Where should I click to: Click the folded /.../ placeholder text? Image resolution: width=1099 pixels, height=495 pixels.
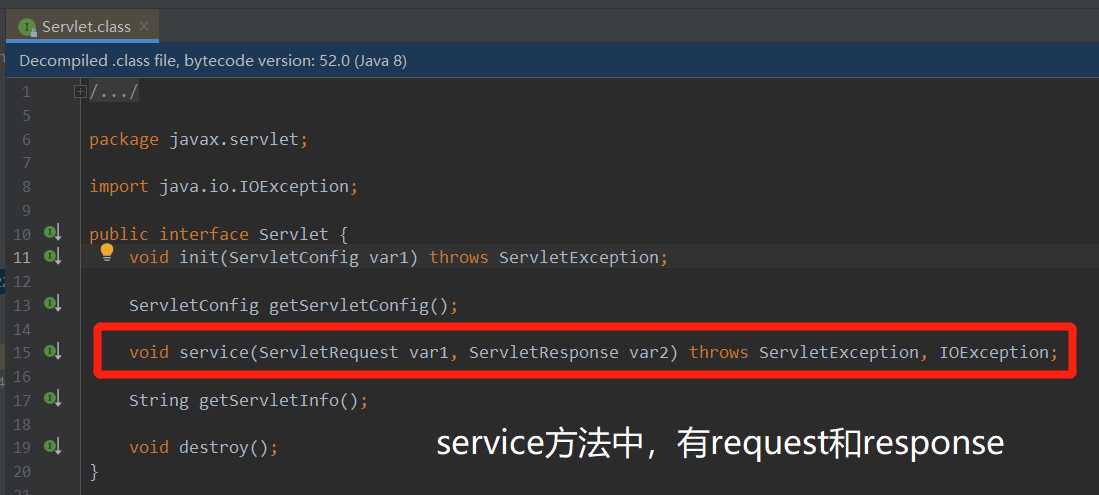[114, 92]
